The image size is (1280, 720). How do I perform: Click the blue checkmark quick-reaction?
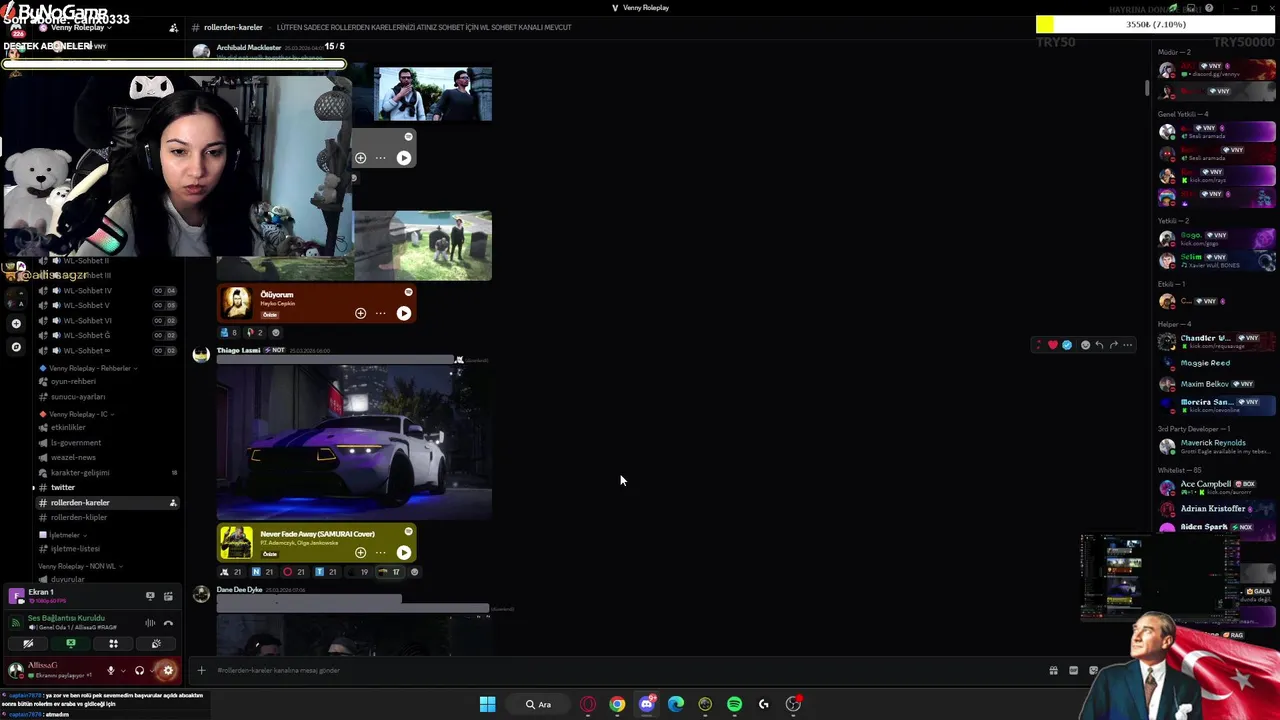click(x=1067, y=345)
